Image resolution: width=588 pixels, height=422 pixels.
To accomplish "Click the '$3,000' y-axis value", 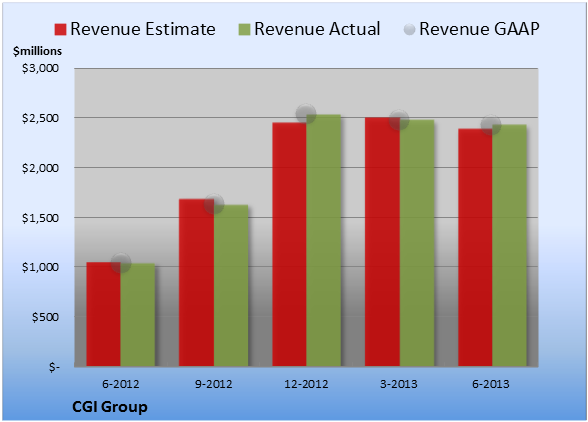I will click(x=40, y=68).
